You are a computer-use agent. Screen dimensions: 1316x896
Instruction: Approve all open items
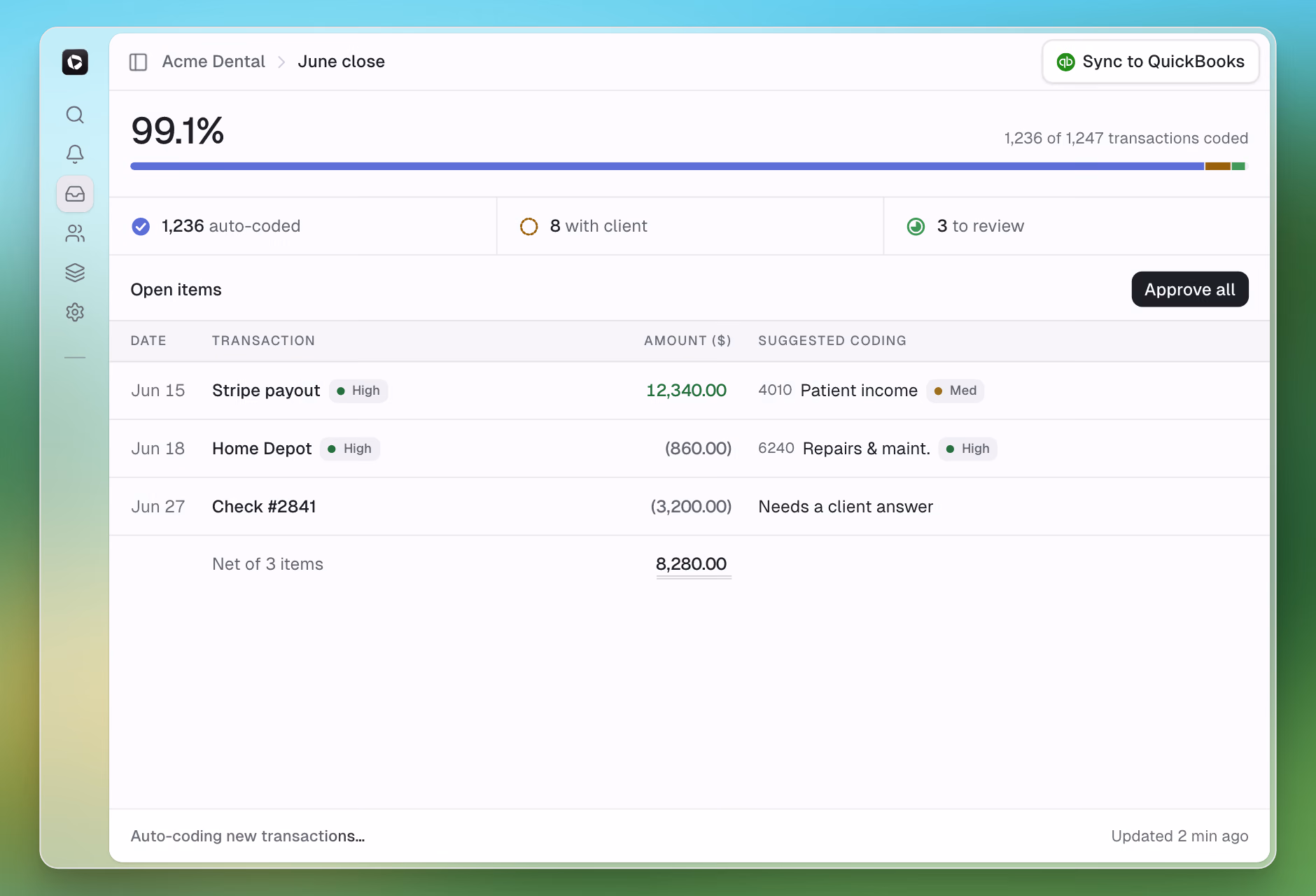(1190, 289)
